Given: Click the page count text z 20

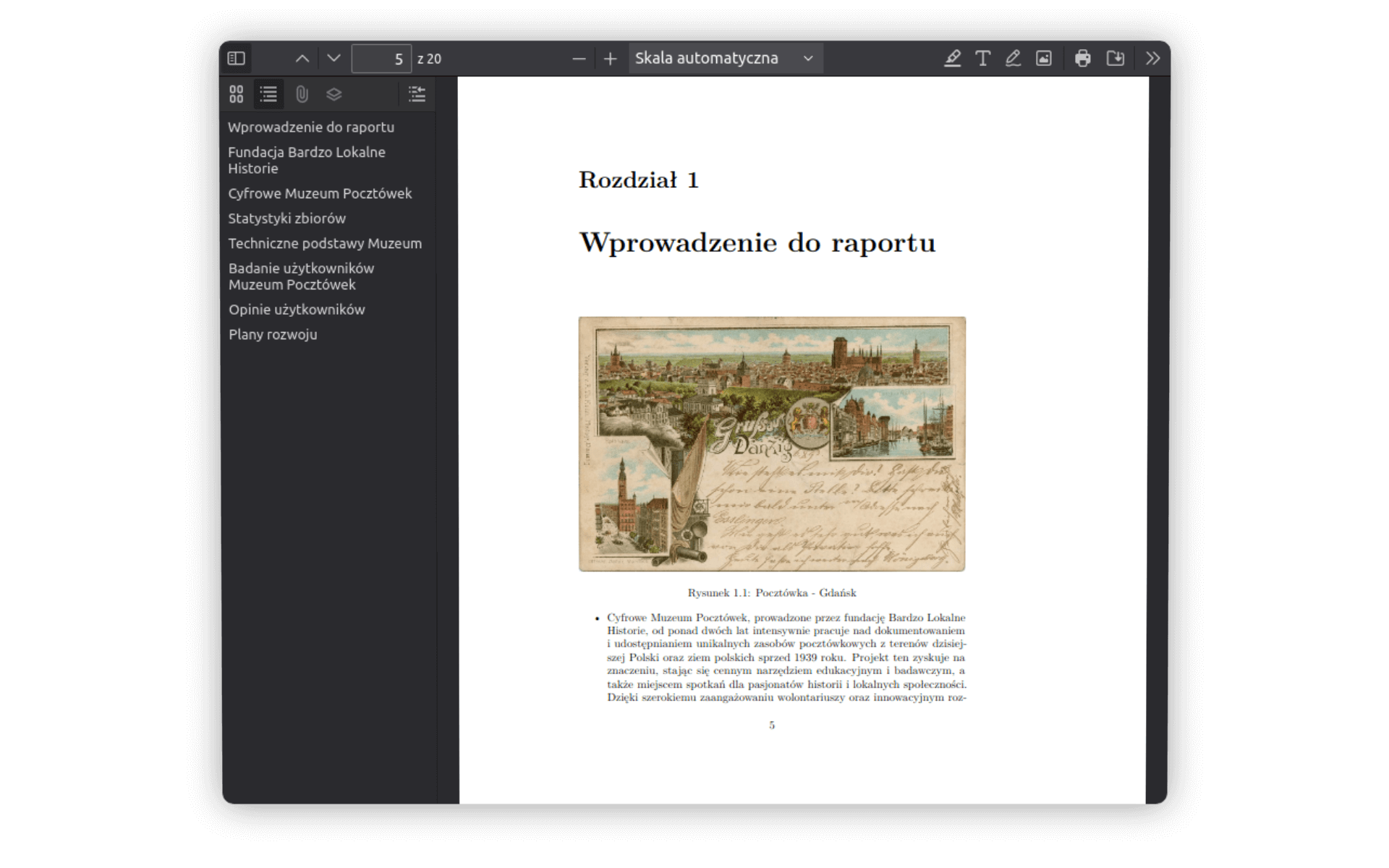Looking at the screenshot, I should pyautogui.click(x=429, y=59).
